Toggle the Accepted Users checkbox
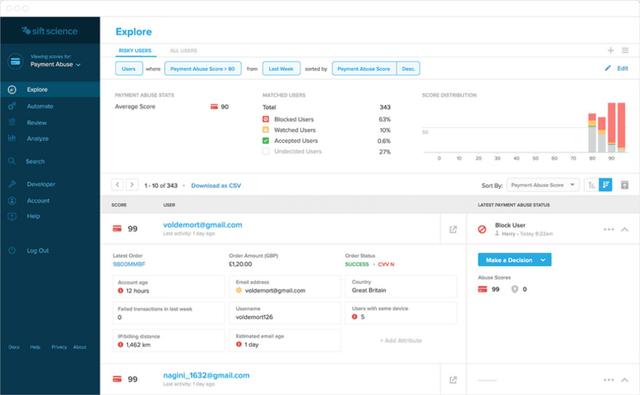The height and width of the screenshot is (395, 640). pyautogui.click(x=266, y=140)
